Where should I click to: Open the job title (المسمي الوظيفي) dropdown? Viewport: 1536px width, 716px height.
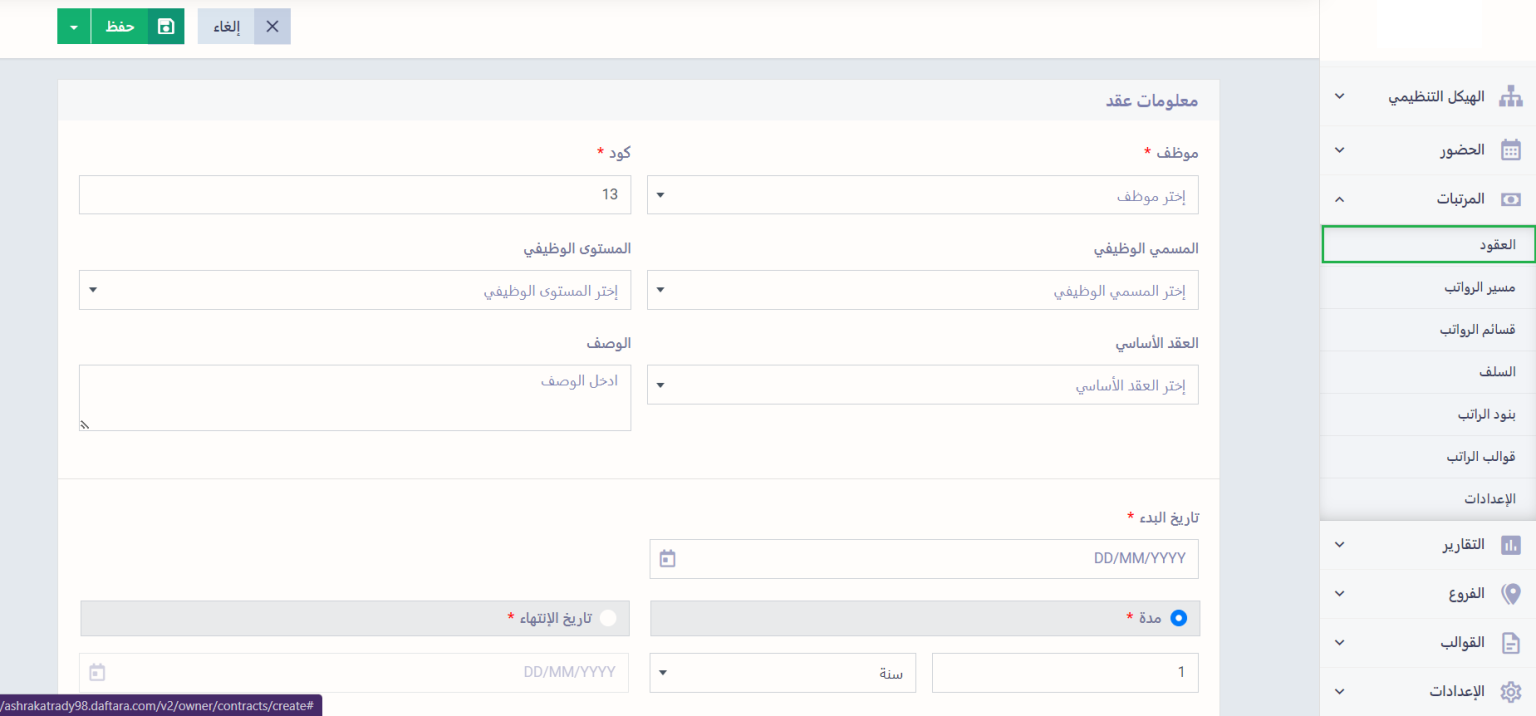(922, 291)
